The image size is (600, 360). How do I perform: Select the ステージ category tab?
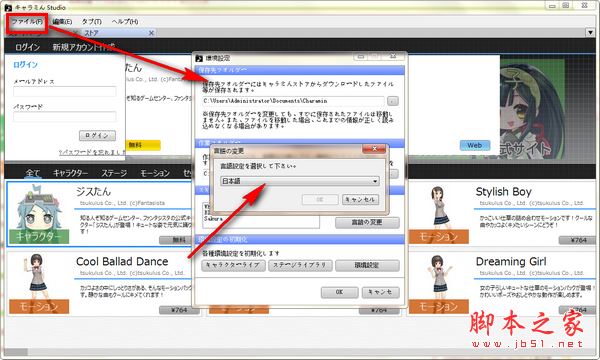(x=114, y=173)
